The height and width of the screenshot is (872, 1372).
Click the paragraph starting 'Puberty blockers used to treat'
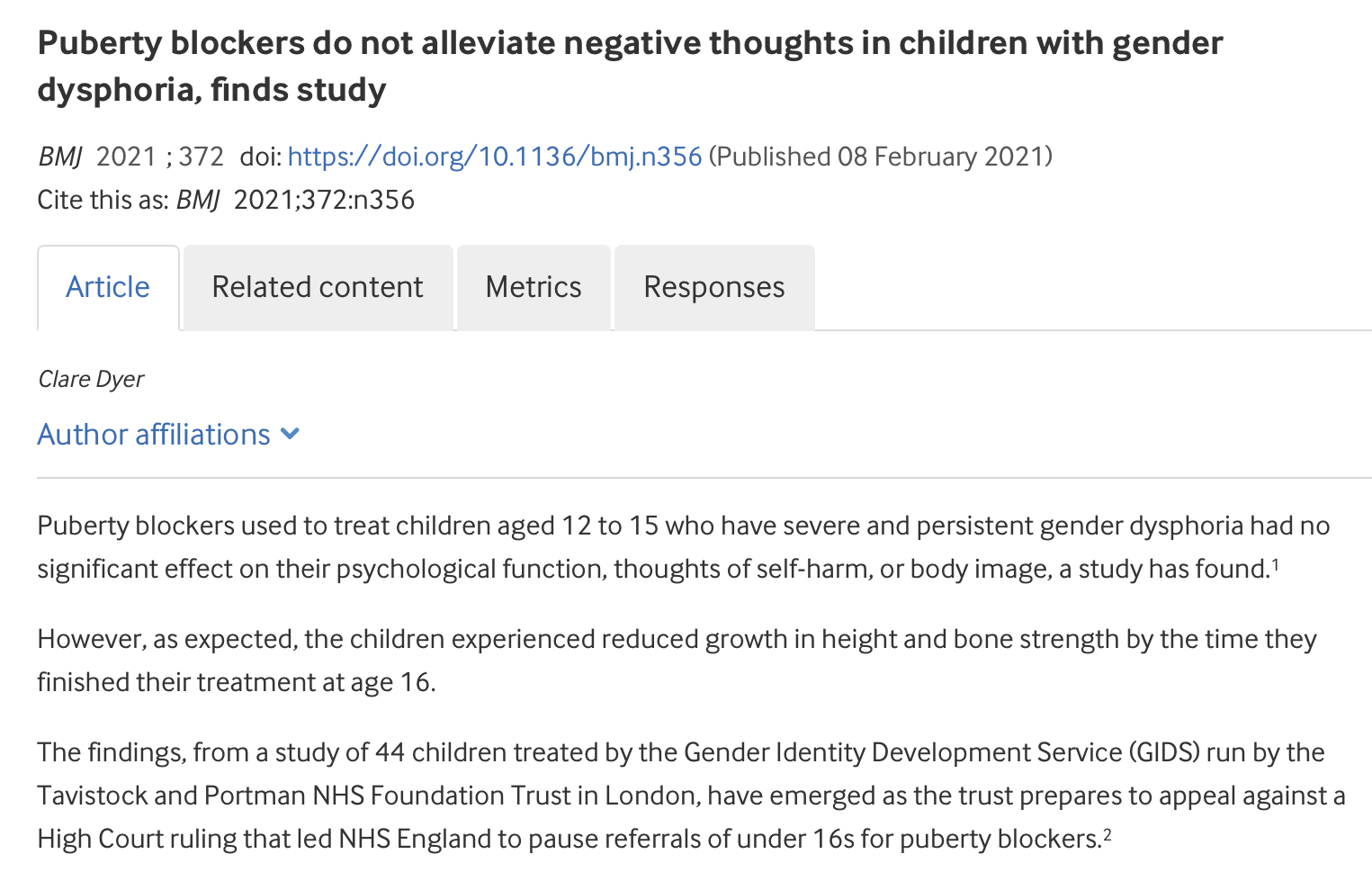pos(684,547)
